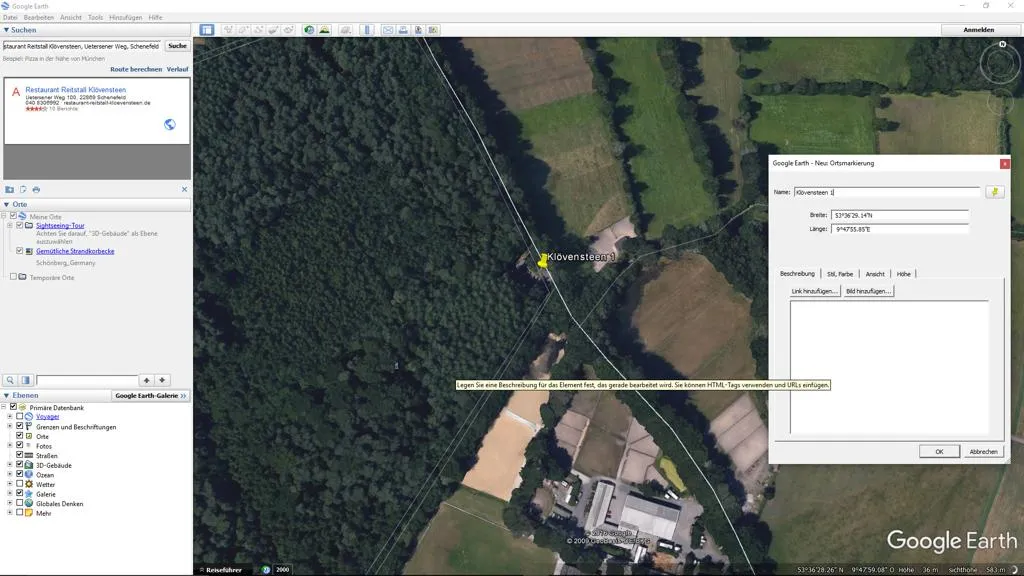Click the yellow pushpin on the map
Screen dimensions: 1024x576
point(543,261)
